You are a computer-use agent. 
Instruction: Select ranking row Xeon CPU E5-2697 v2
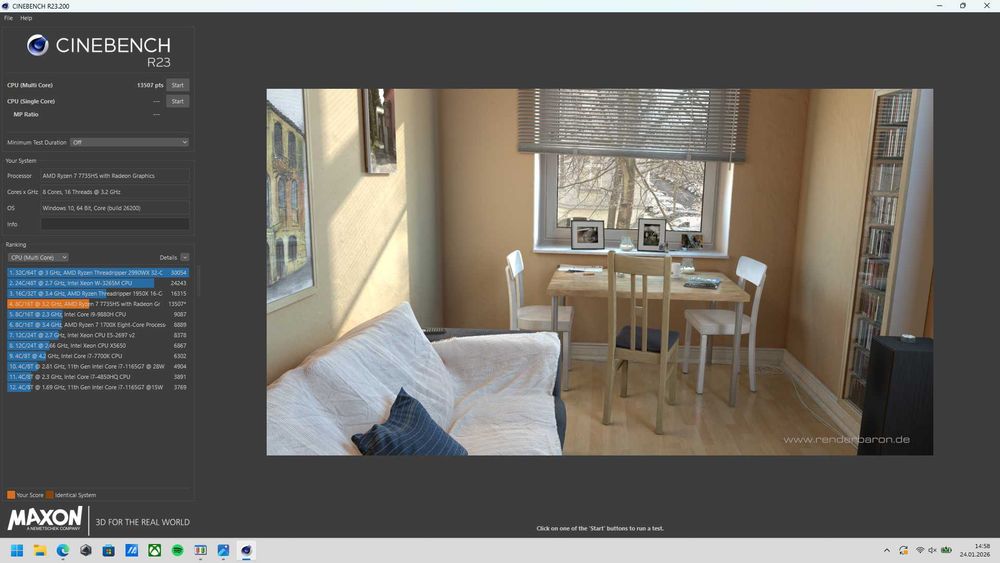coord(98,335)
